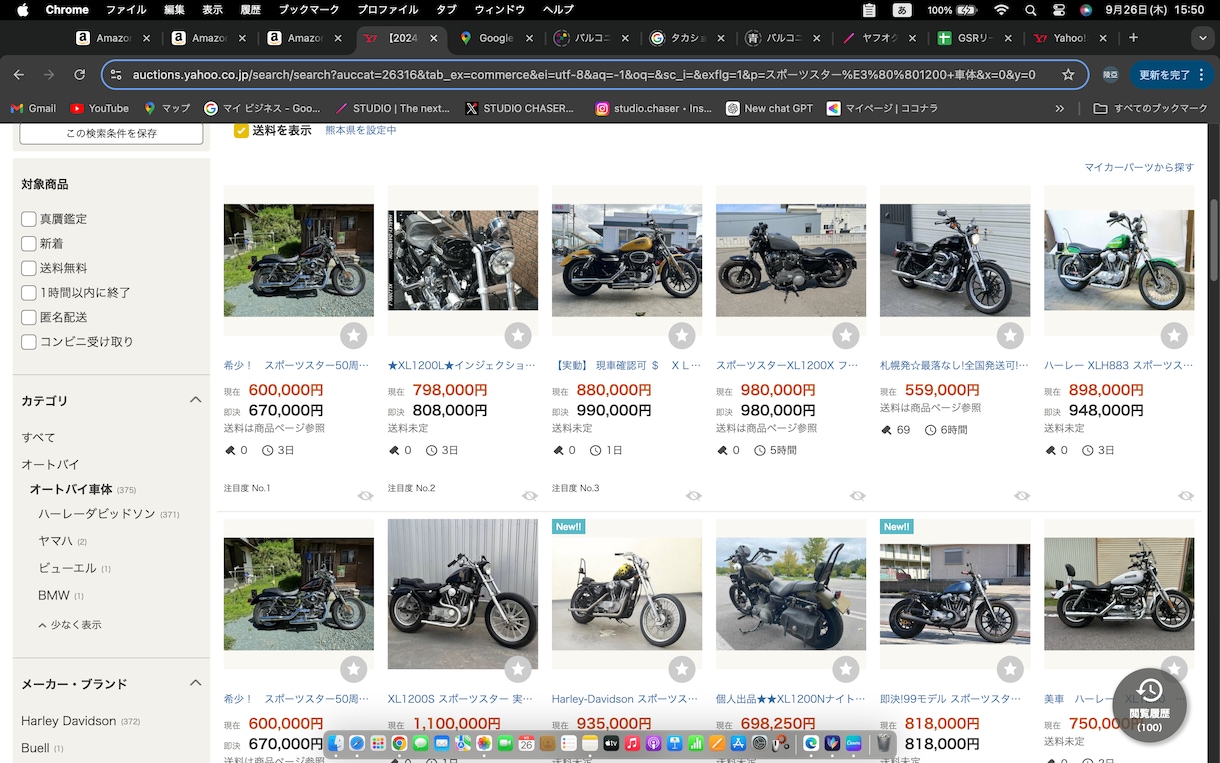Open すべてのブックマーク folder
Image resolution: width=1220 pixels, height=763 pixels.
1151,108
